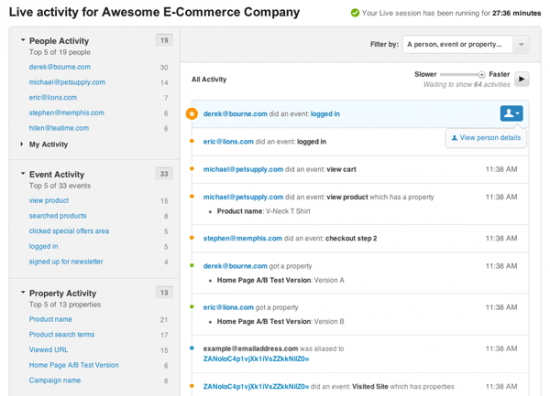
Task: Click michael@petsupply.com in the view cart row
Action: coord(243,169)
